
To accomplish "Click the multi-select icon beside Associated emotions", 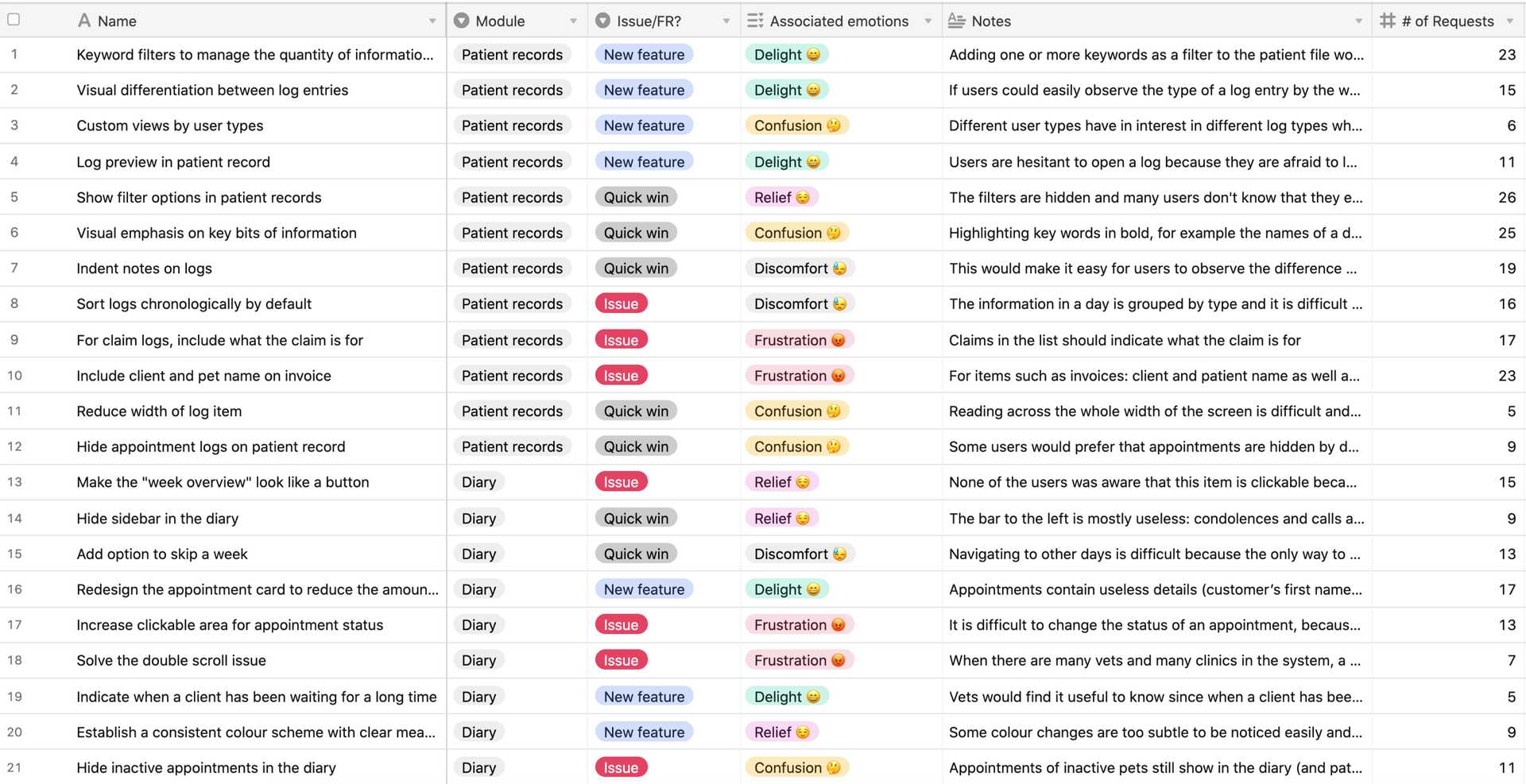I will [x=755, y=20].
